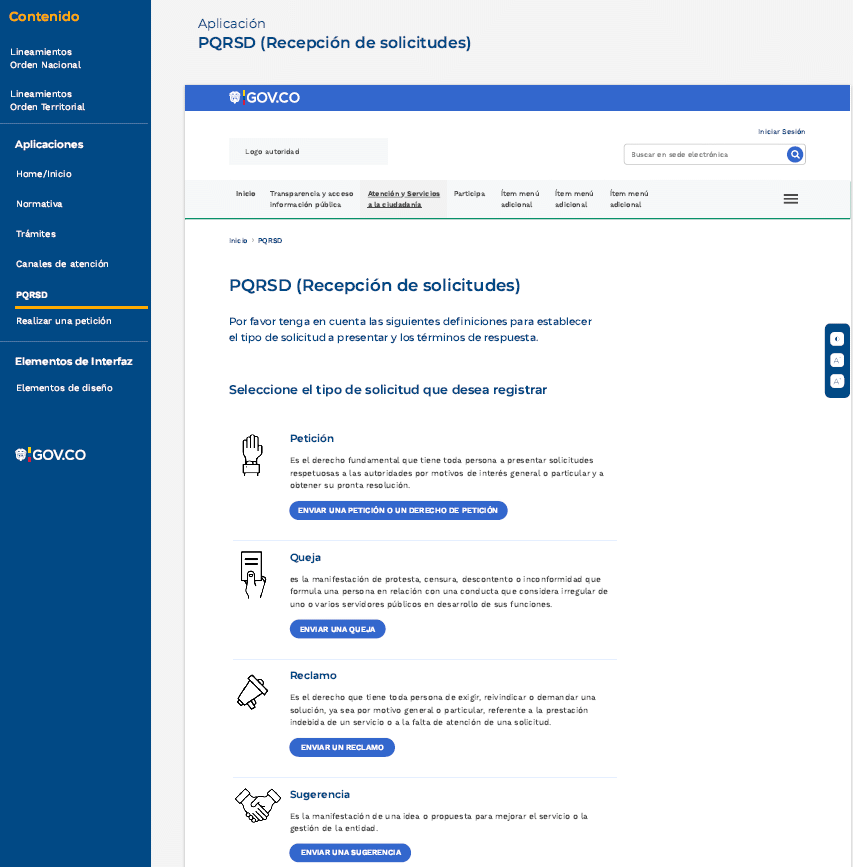This screenshot has height=867, width=853.
Task: Click the GOV.CO logo in blue header
Action: [264, 97]
